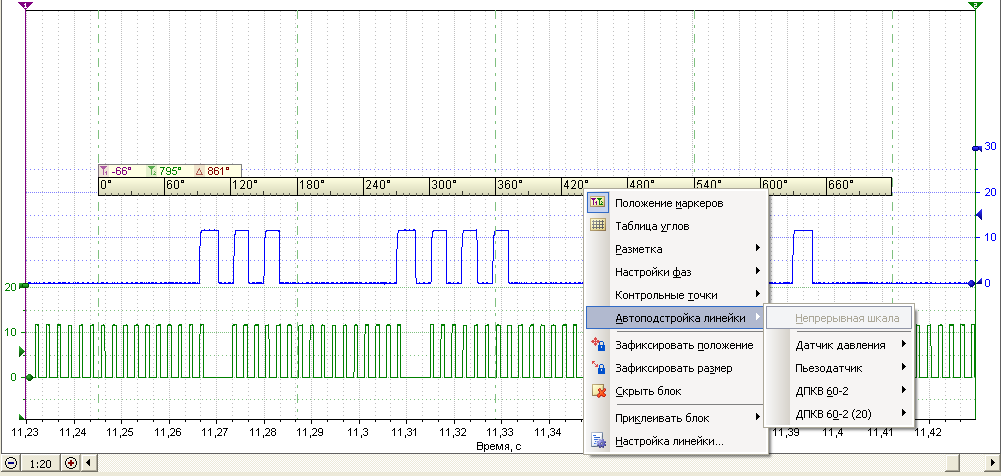
Task: Expand the Разметка submenu
Action: tap(676, 249)
